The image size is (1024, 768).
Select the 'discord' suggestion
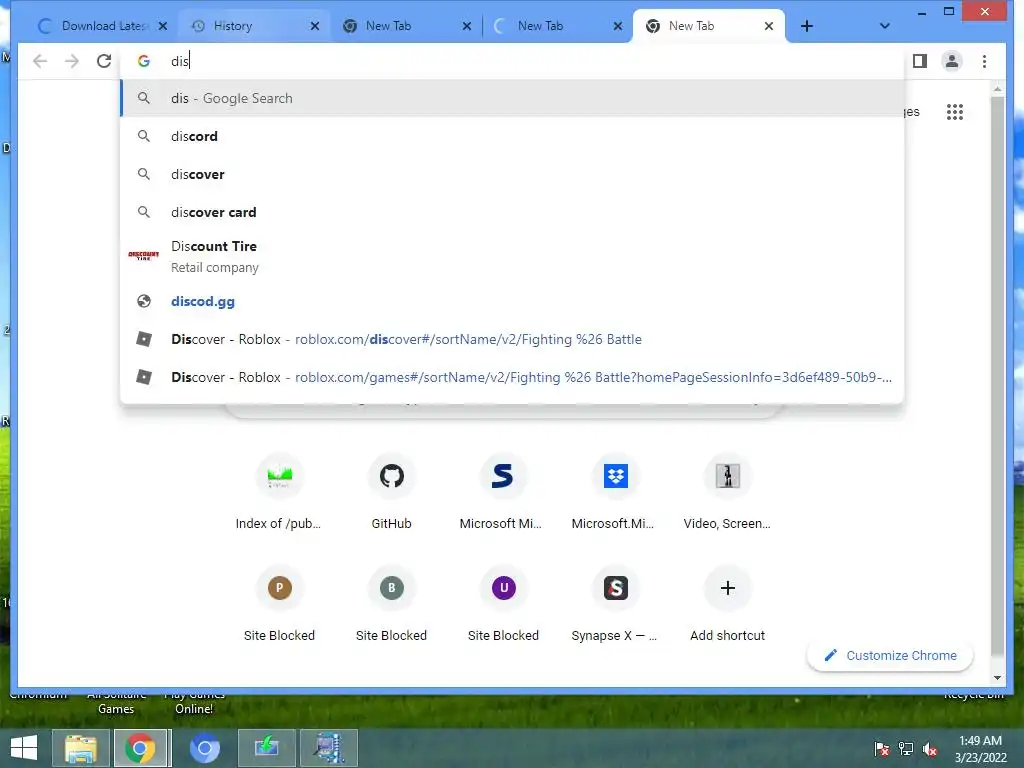(513, 136)
